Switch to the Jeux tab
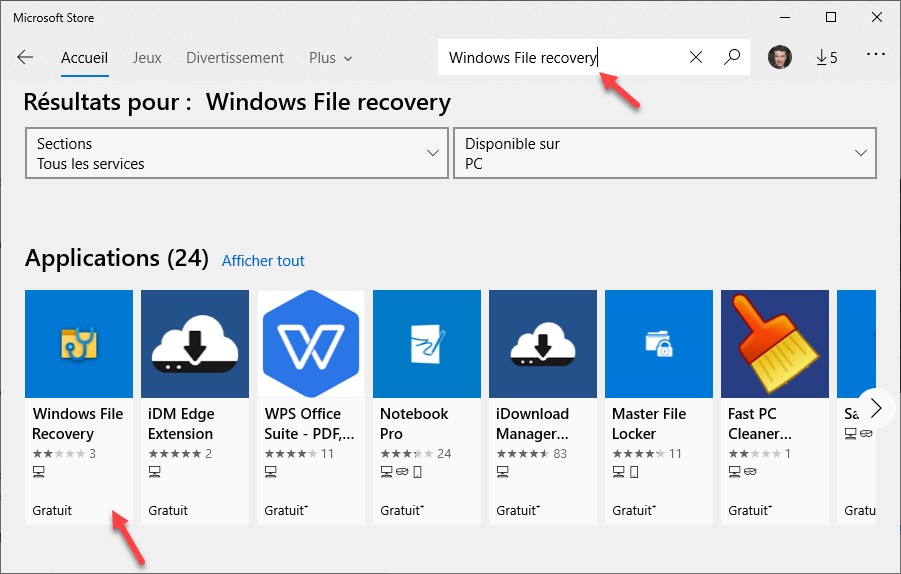Viewport: 901px width, 574px height. click(x=147, y=58)
